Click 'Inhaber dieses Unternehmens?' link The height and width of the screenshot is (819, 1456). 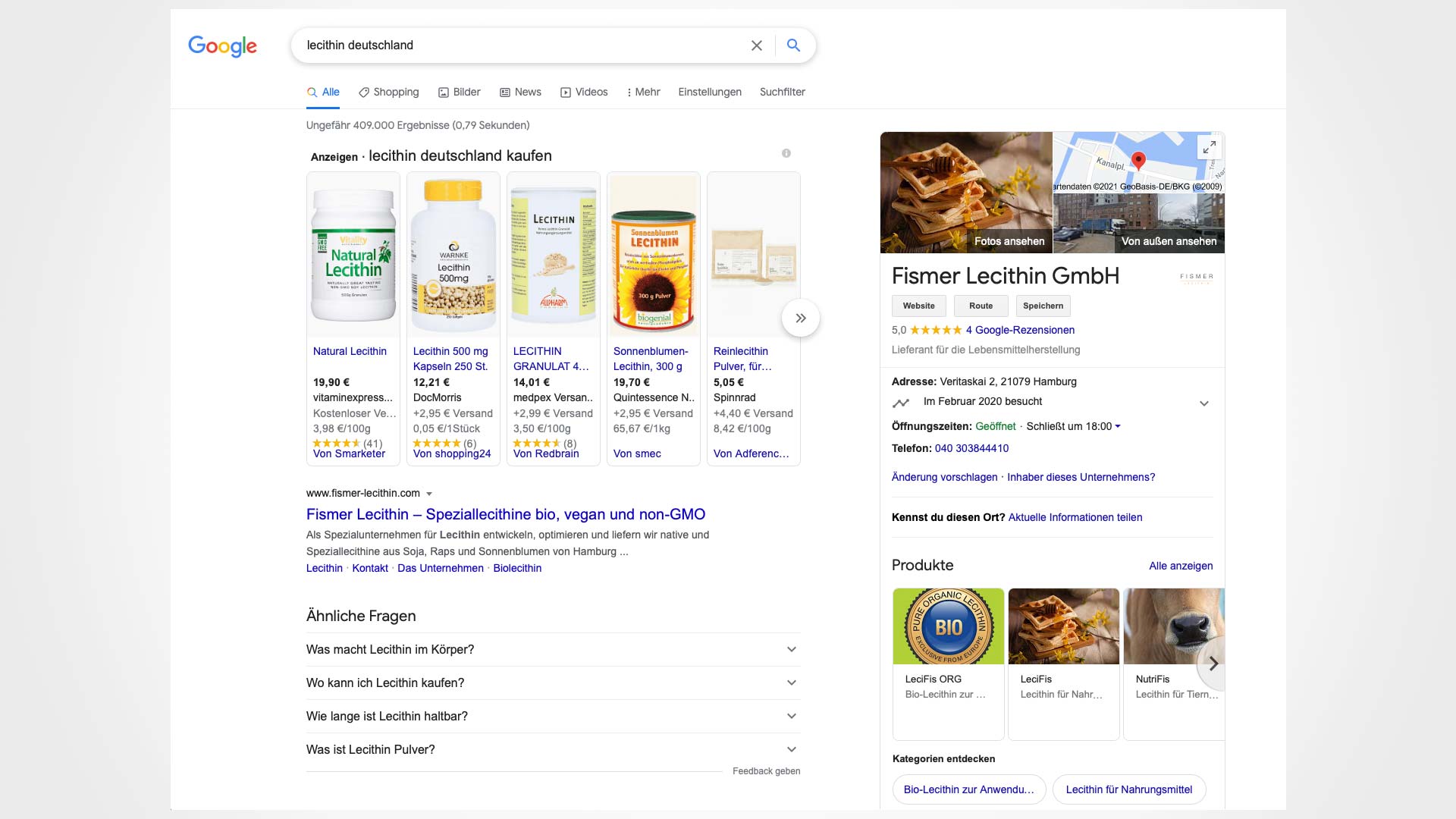pos(1081,477)
